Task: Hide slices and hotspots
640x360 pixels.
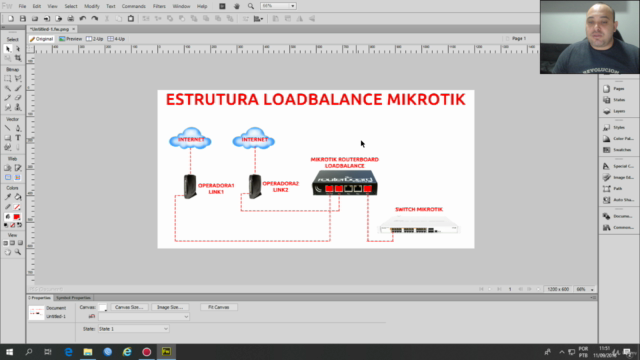Action: pyautogui.click(x=8, y=178)
